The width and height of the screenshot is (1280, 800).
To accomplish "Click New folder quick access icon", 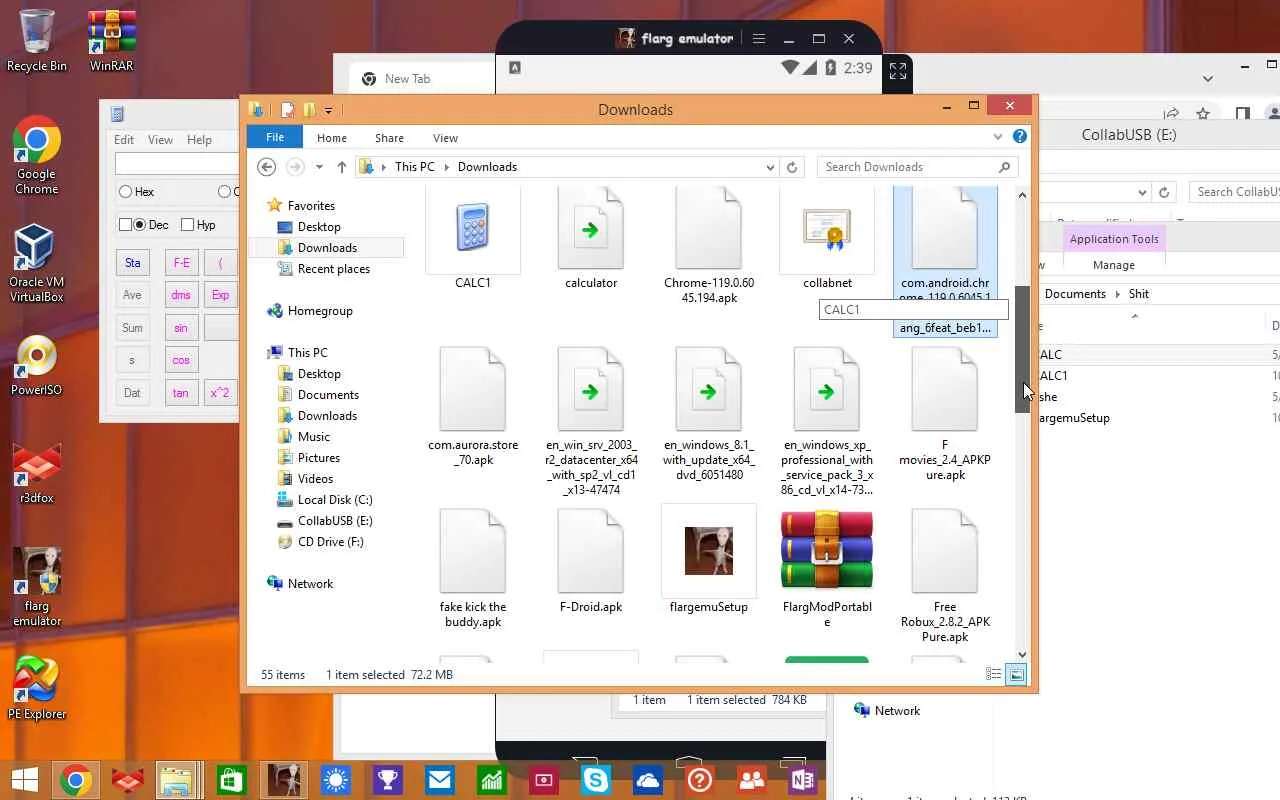I will coord(309,110).
